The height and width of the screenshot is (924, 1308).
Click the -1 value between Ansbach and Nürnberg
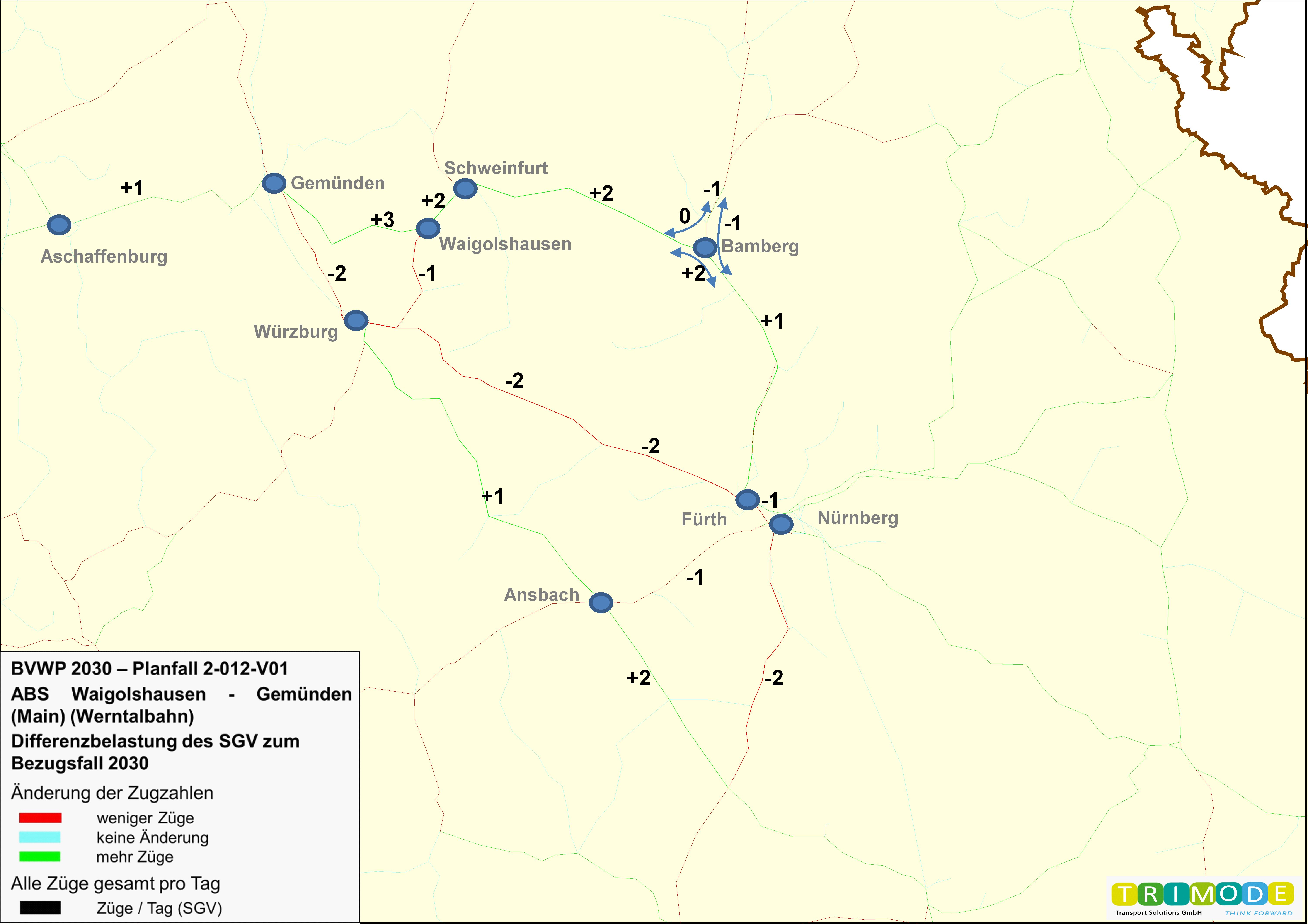(695, 578)
